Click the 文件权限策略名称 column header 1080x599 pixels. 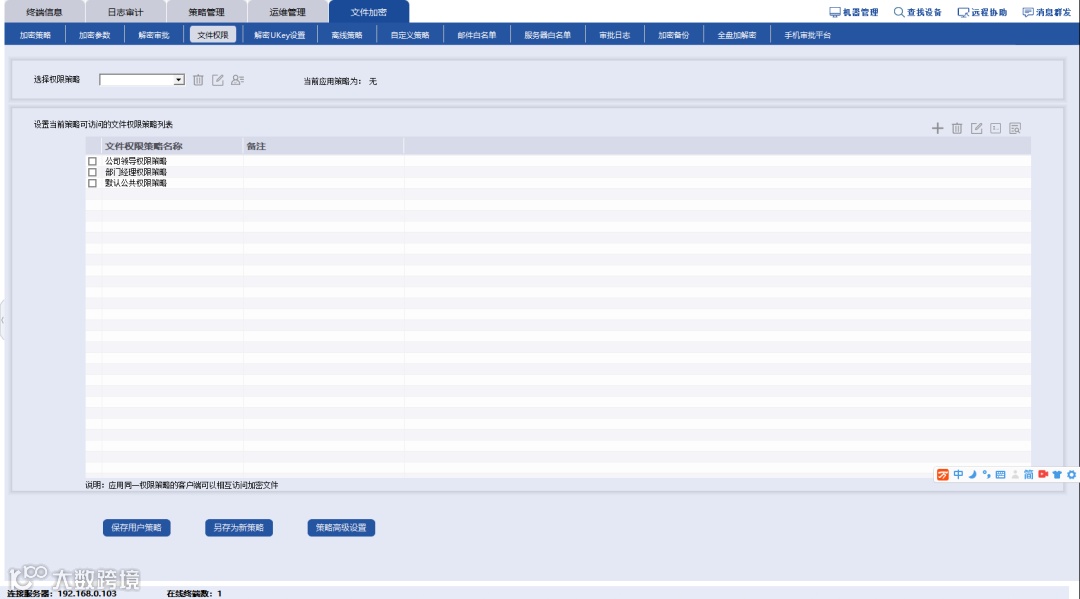[x=172, y=146]
